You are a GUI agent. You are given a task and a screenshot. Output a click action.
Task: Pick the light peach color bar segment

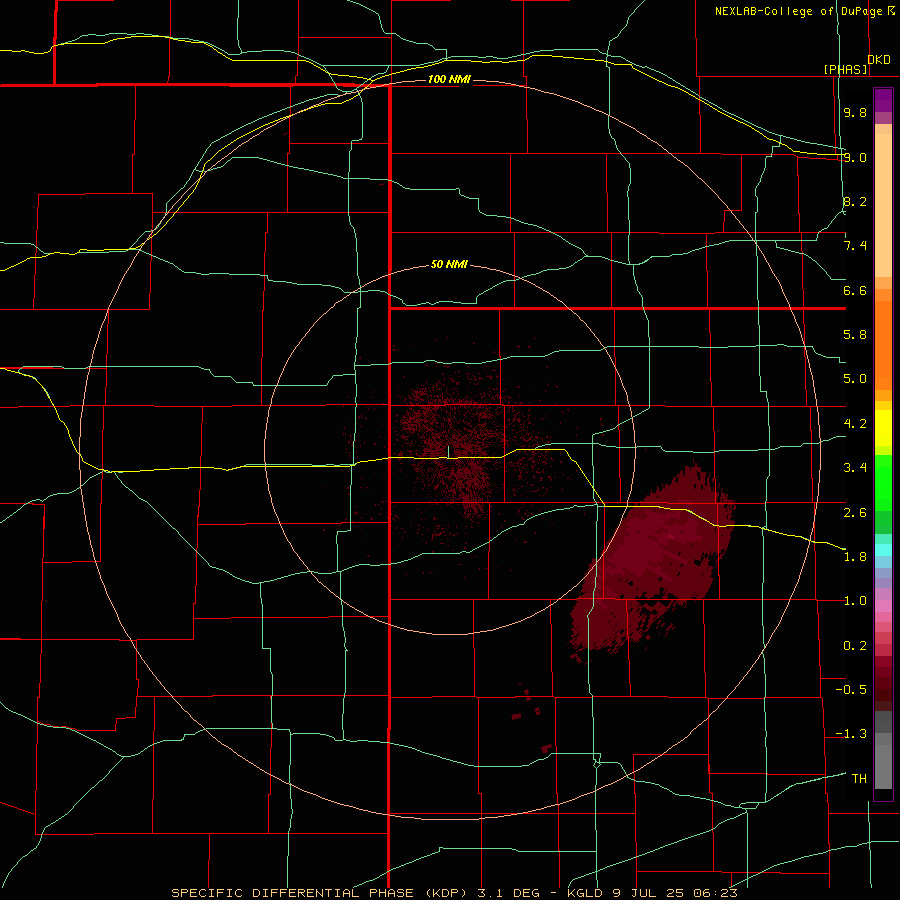tap(883, 205)
